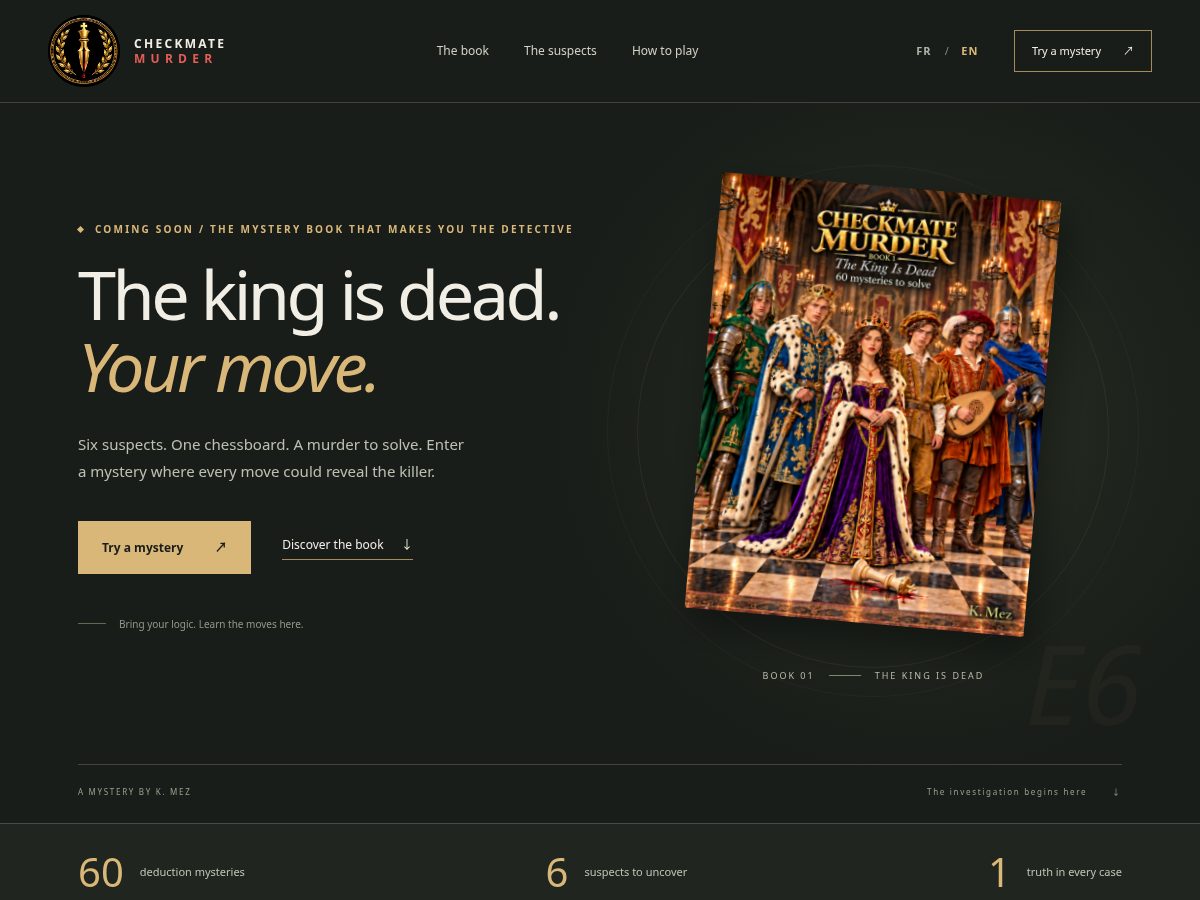Image resolution: width=1200 pixels, height=900 pixels.
Task: Click the '1 truth in every case' stat
Action: tap(1055, 872)
